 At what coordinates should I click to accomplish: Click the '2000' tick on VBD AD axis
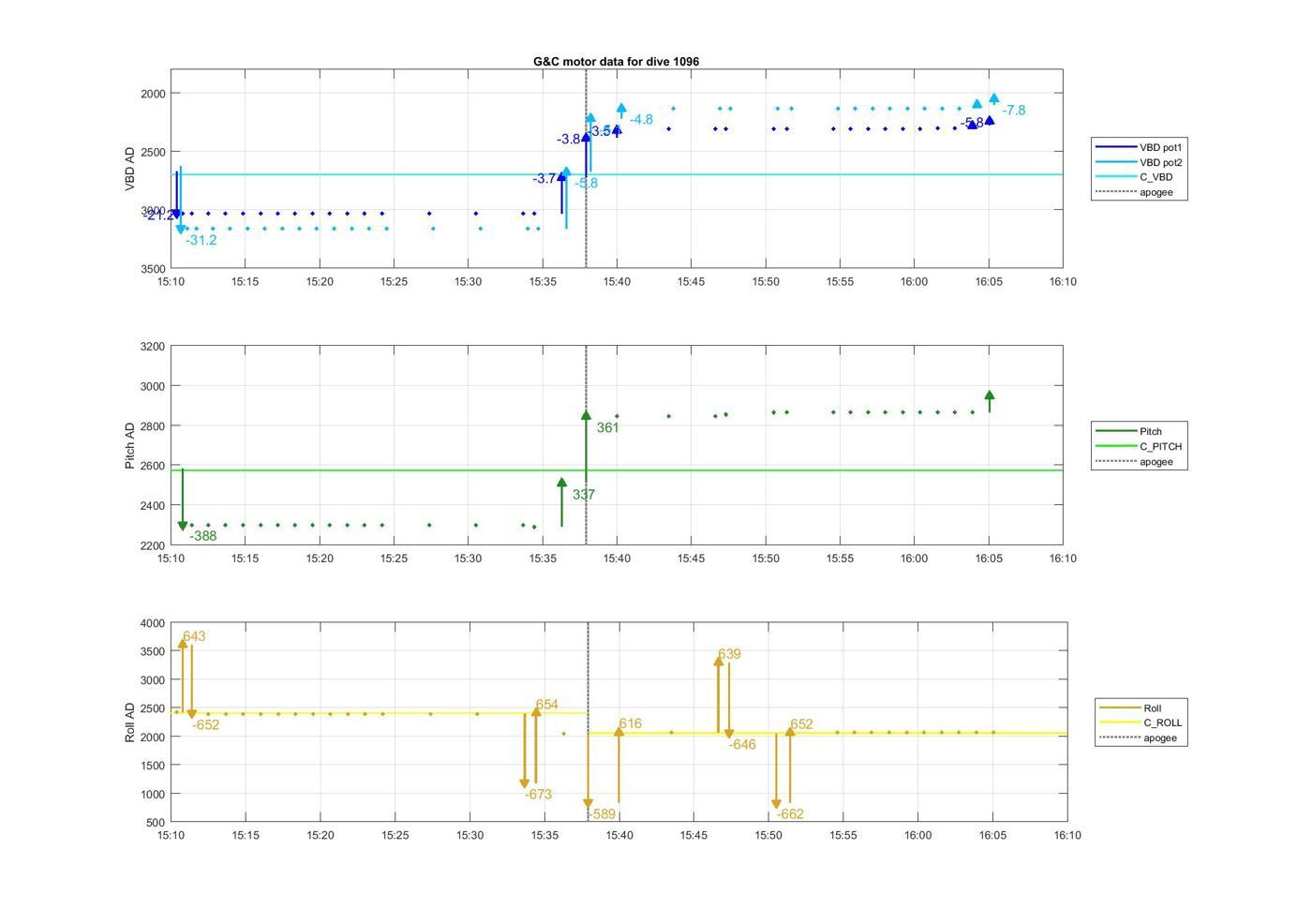[153, 94]
